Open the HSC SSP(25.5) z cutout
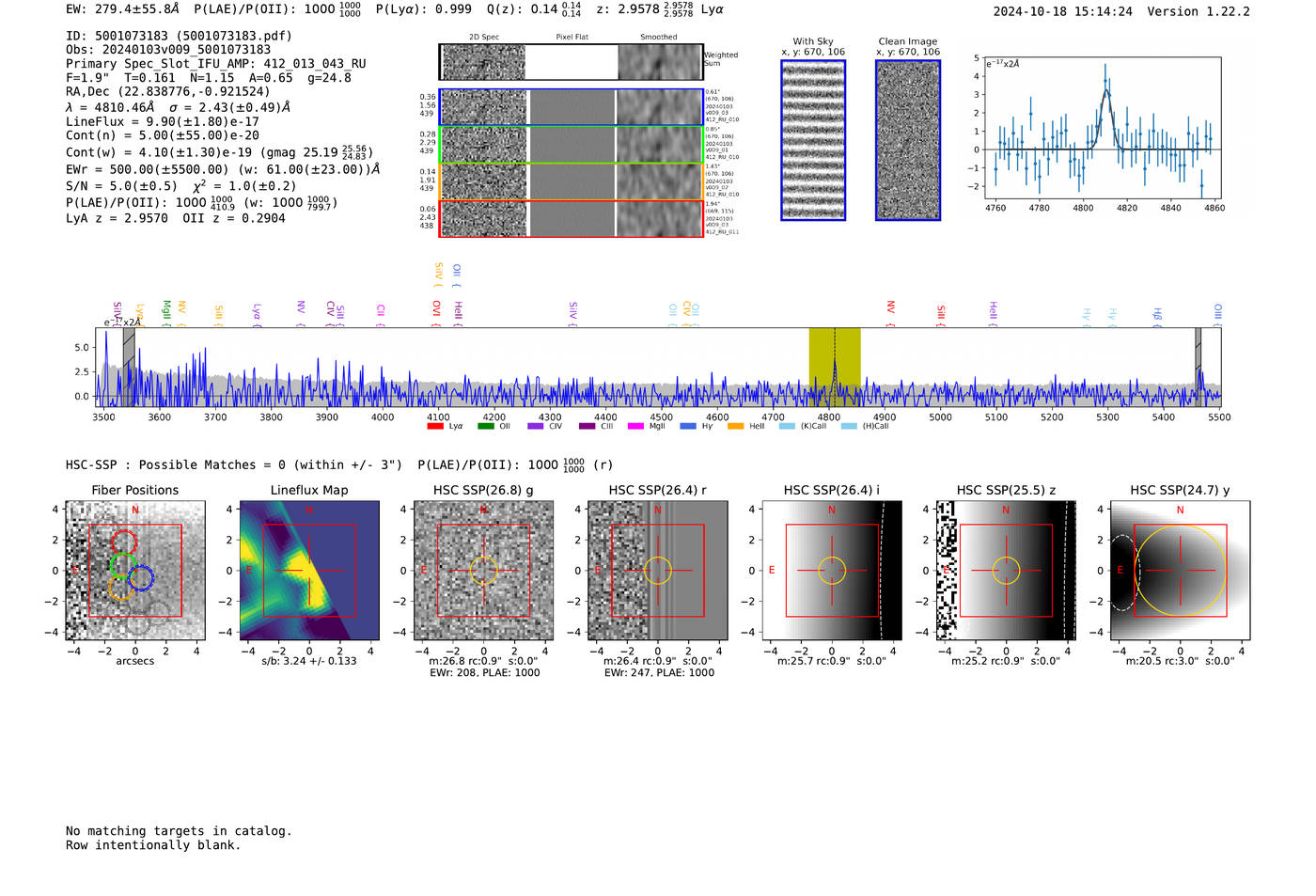Screen dimensions: 1316x896 1006,571
